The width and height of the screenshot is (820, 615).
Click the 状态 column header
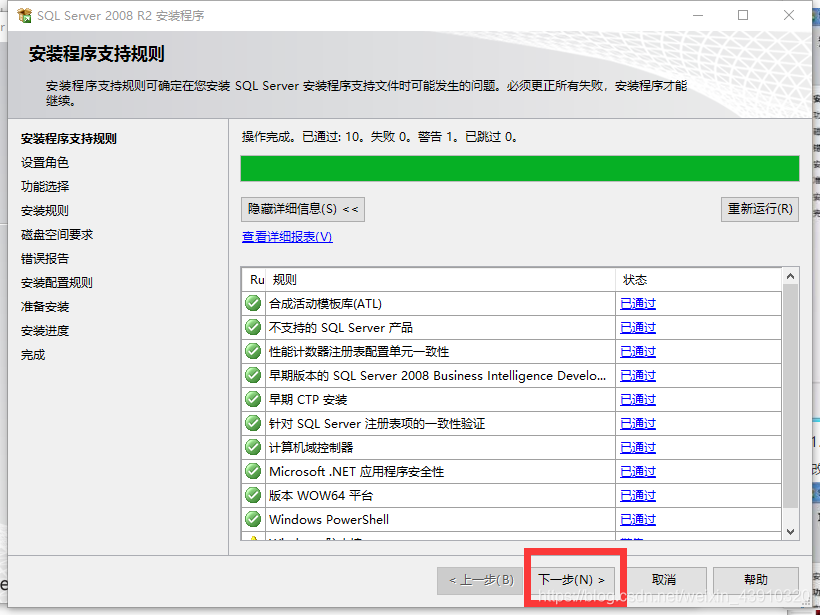click(x=699, y=280)
